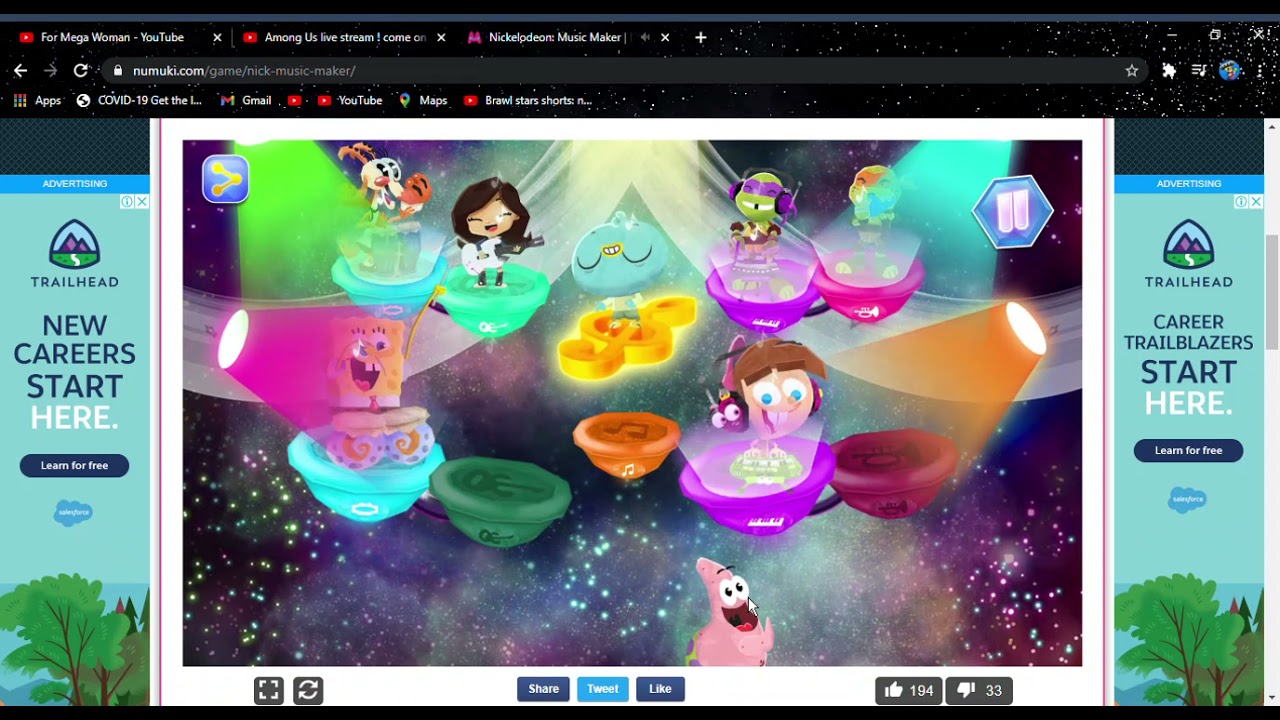
Task: Click unlabeled YouTube icon bookmark after Gmail
Action: (x=295, y=100)
